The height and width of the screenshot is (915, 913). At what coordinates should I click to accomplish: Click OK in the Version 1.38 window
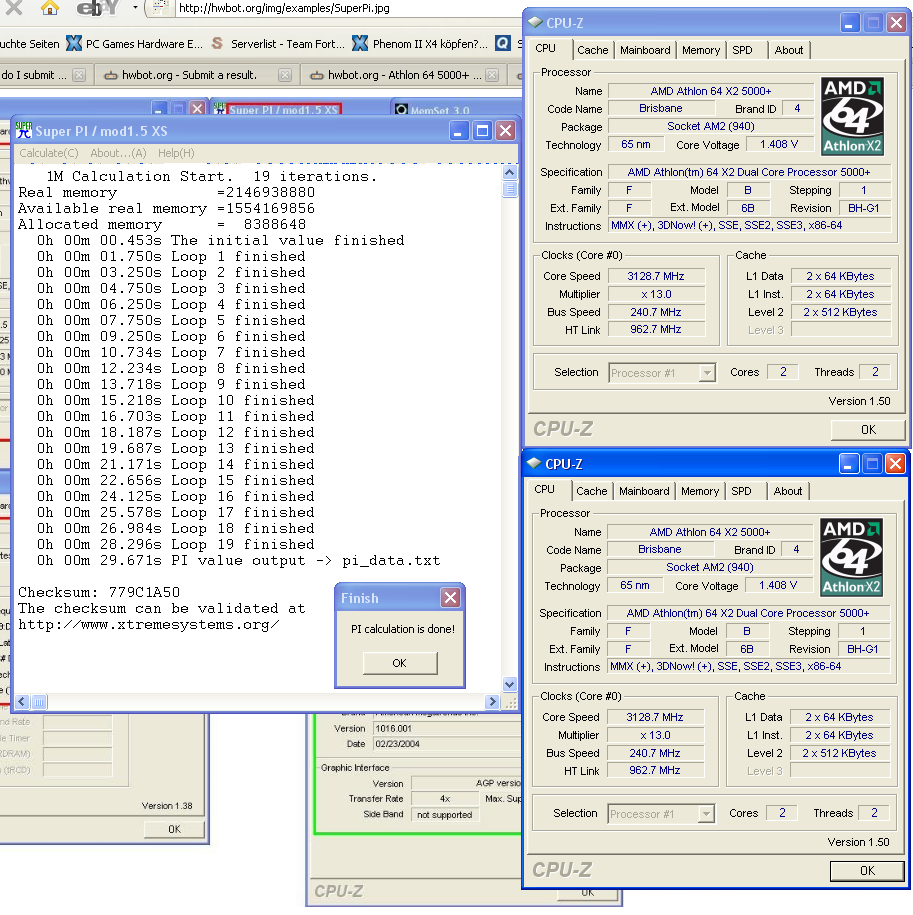pyautogui.click(x=174, y=829)
